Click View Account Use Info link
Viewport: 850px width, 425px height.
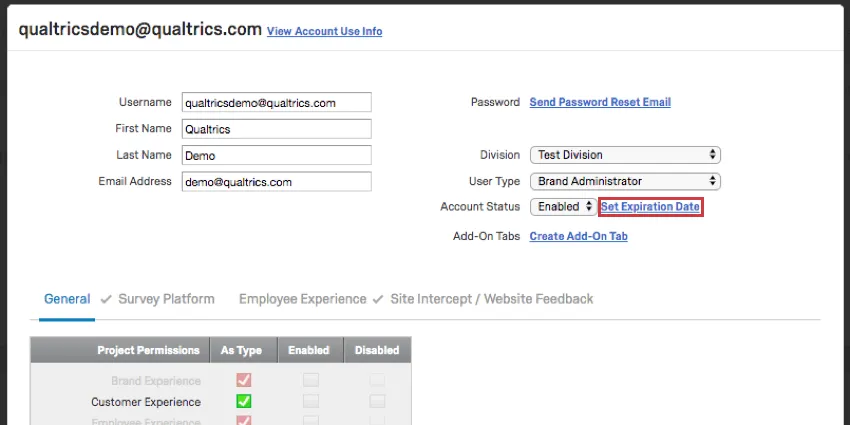click(324, 31)
